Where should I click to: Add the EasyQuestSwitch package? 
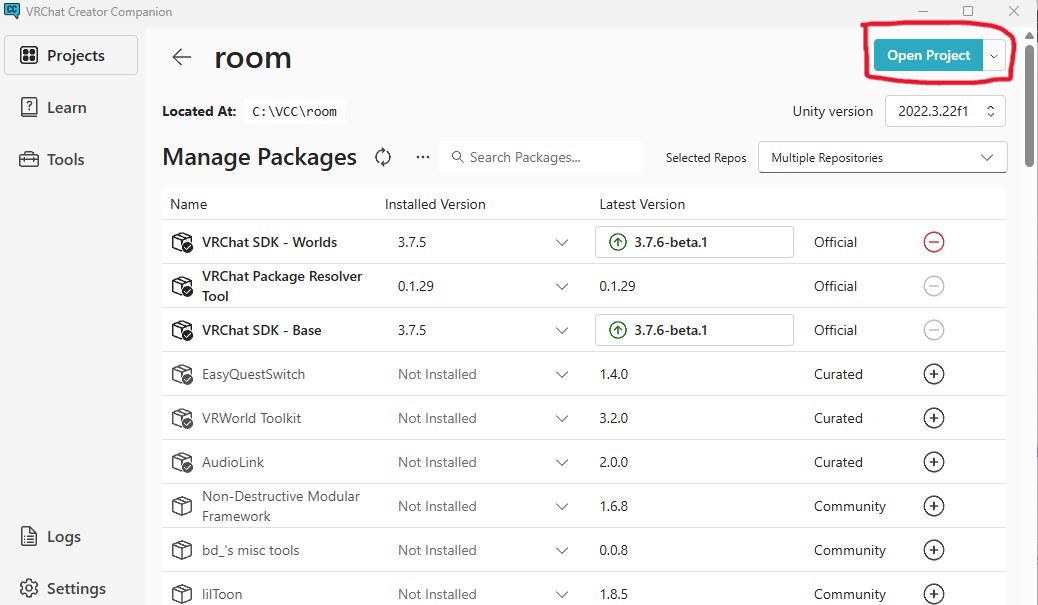click(x=933, y=374)
